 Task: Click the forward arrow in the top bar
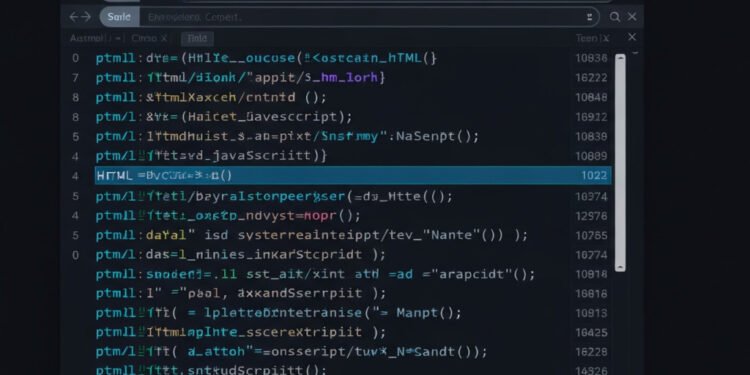(86, 17)
